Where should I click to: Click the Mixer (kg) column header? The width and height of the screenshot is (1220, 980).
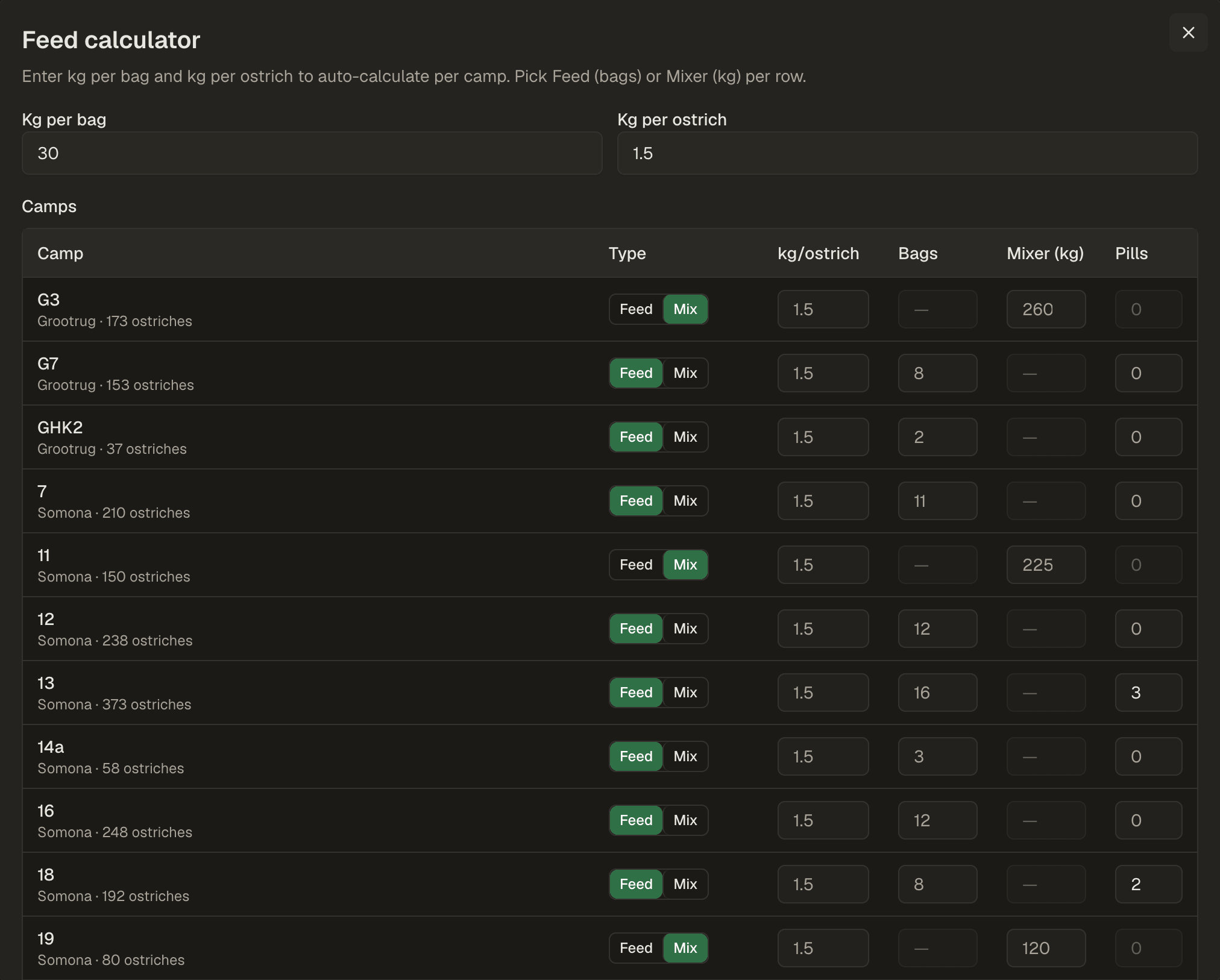point(1045,253)
